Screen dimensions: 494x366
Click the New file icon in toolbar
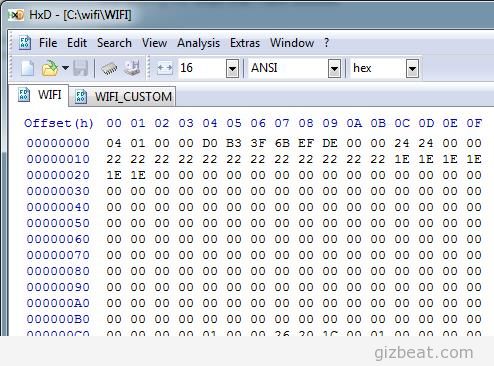27,68
